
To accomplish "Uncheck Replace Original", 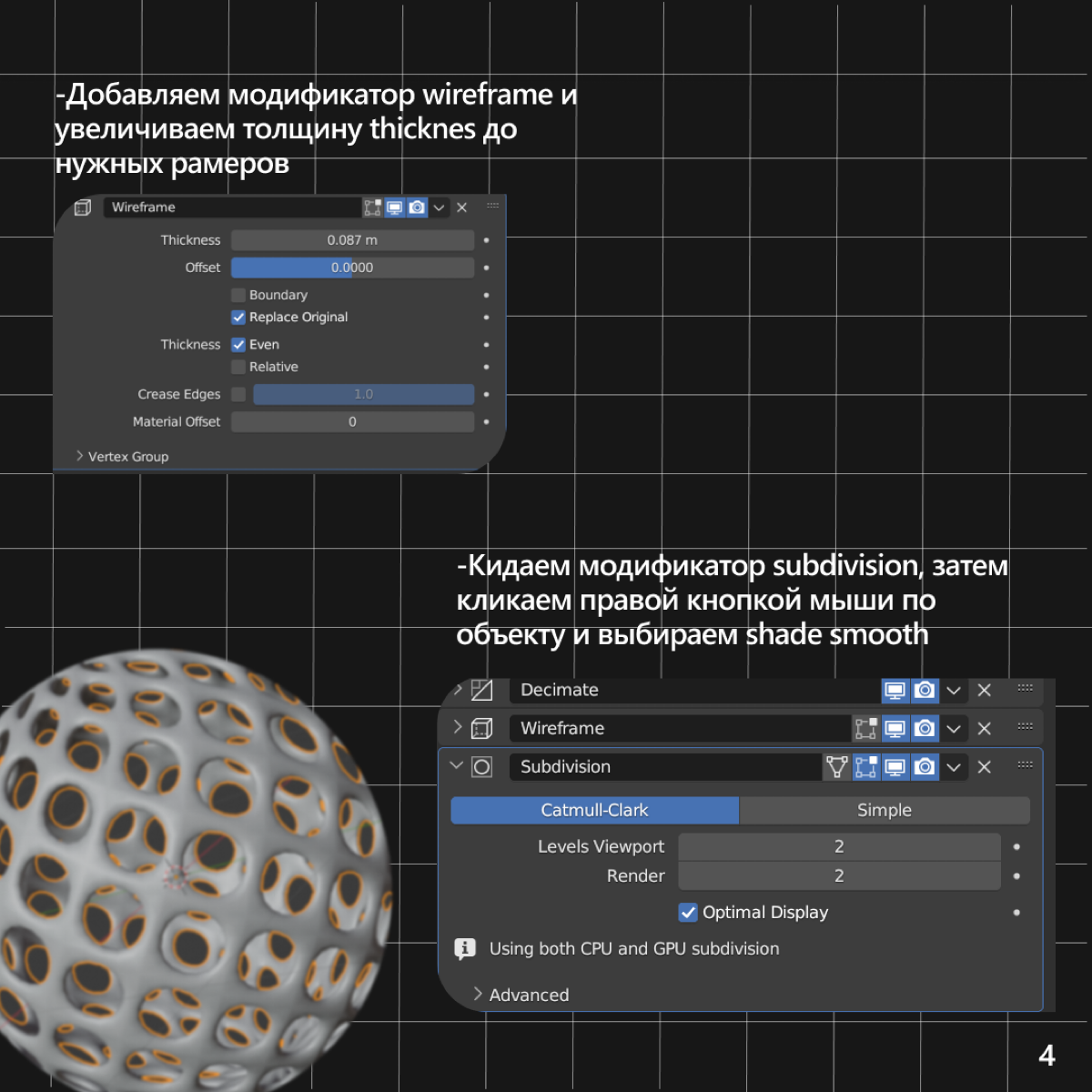I will click(x=238, y=317).
